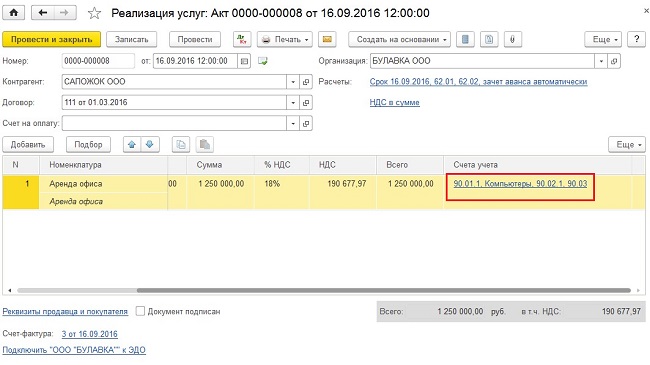Open Счет на оплату card icon
The image size is (650, 365).
[306, 123]
